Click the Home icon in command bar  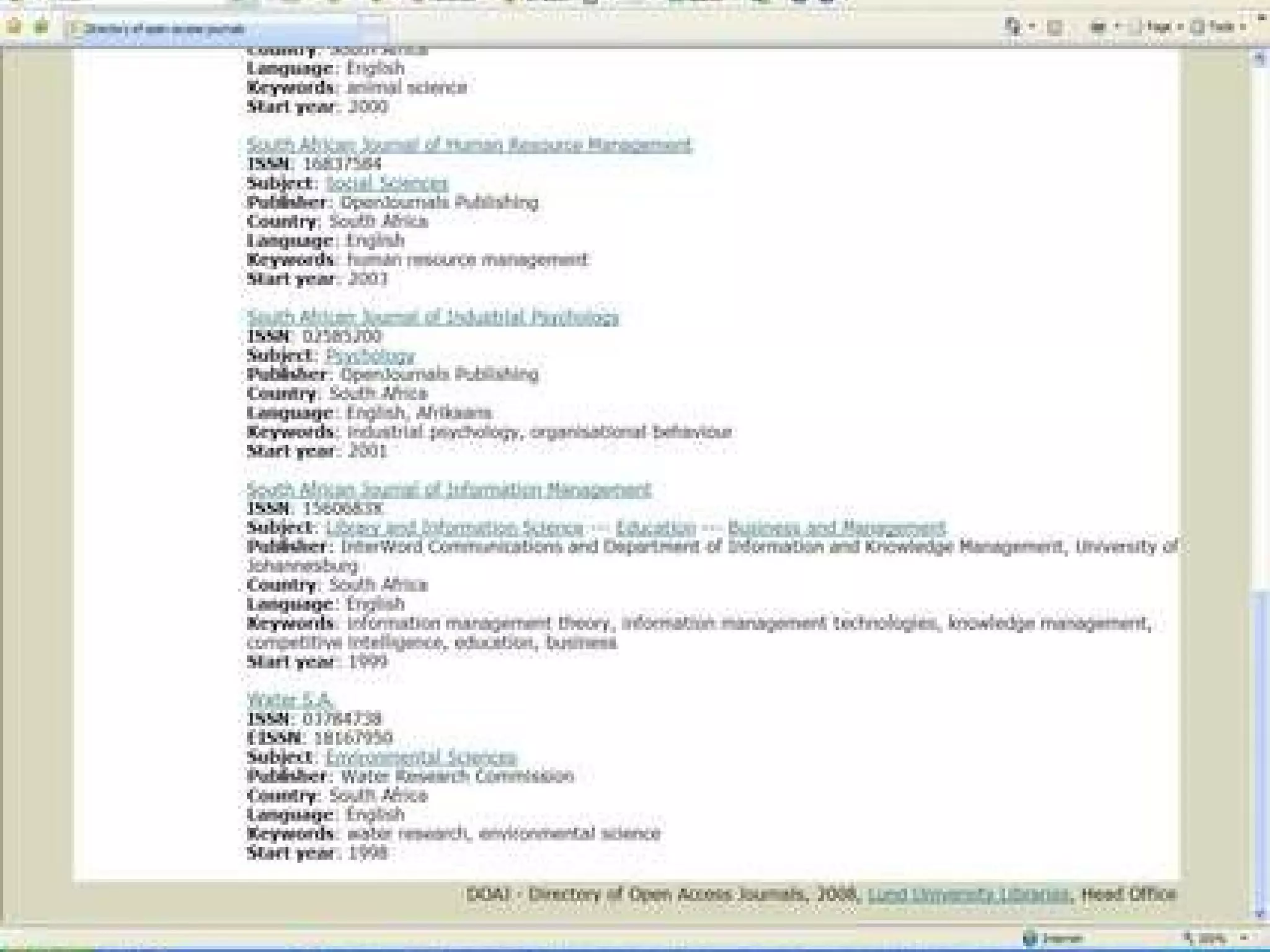coord(1012,26)
